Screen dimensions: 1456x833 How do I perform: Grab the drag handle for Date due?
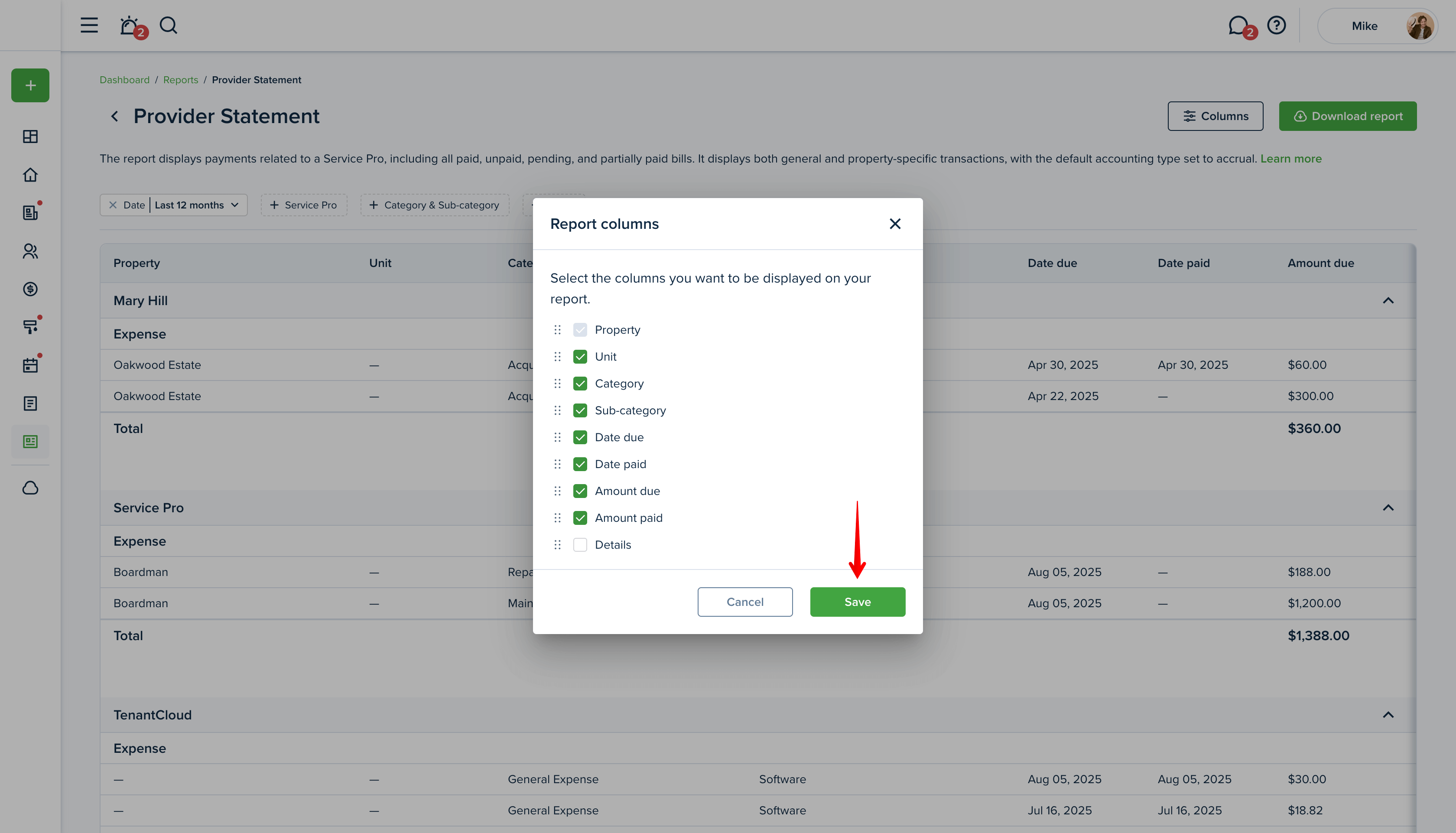click(558, 437)
